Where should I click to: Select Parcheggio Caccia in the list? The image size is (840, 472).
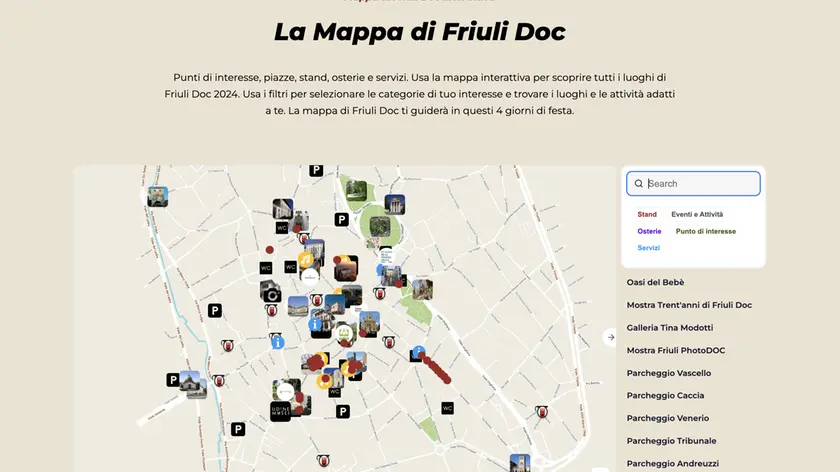pos(665,395)
